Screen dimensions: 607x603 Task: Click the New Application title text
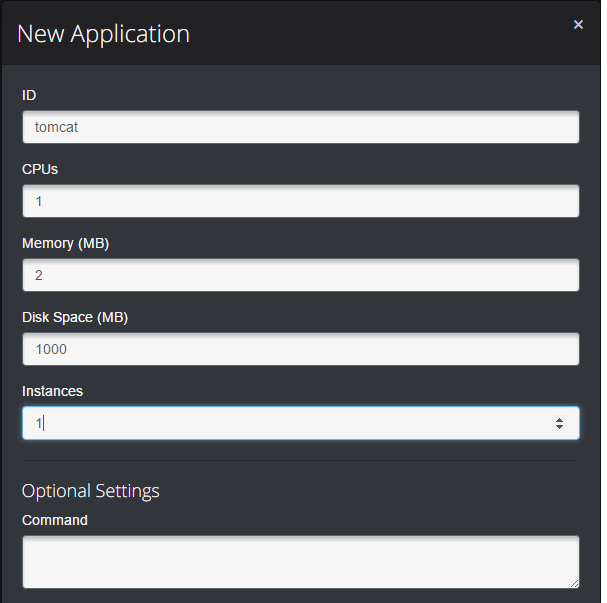pos(103,33)
